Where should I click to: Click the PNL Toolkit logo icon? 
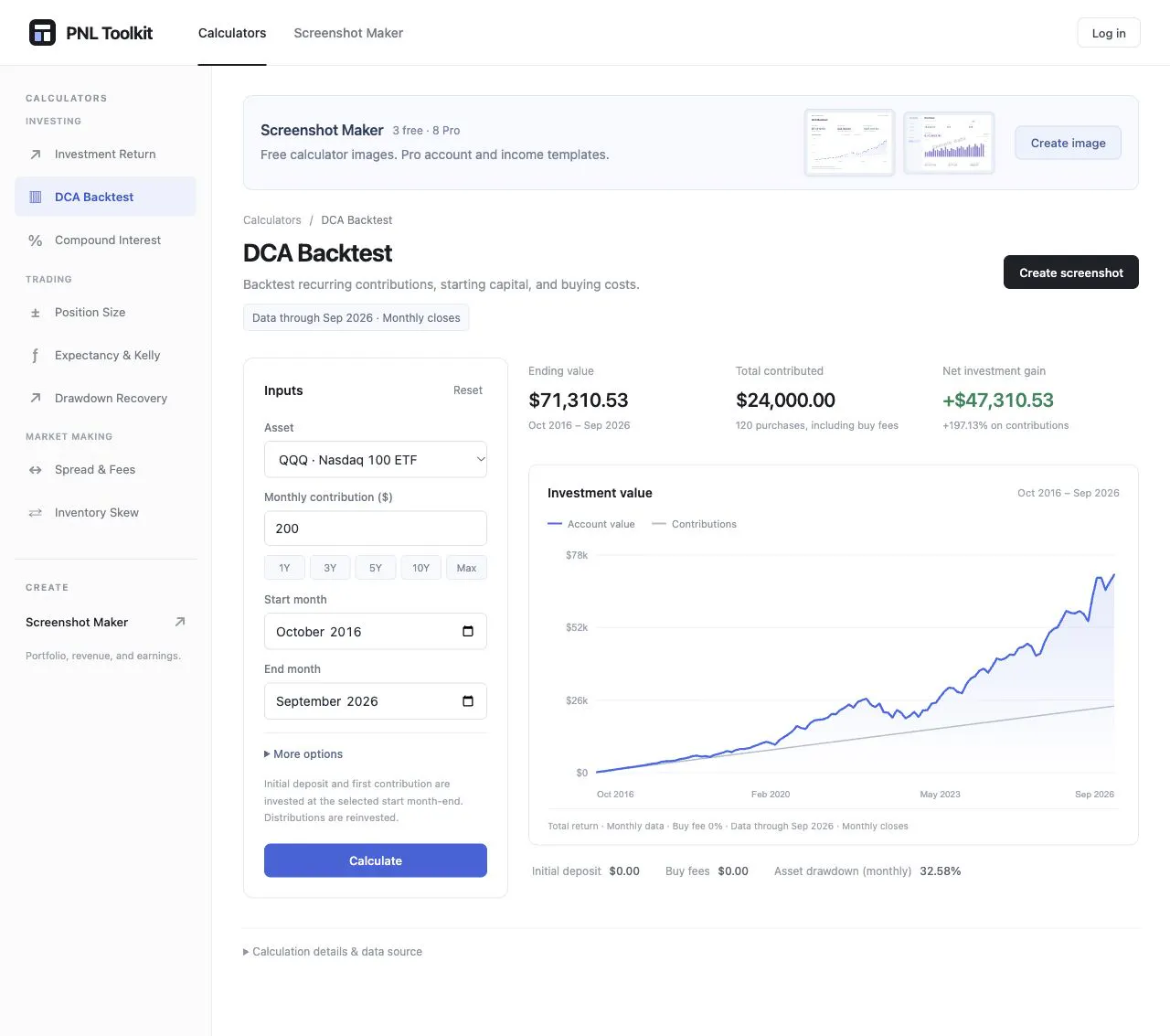[x=42, y=33]
